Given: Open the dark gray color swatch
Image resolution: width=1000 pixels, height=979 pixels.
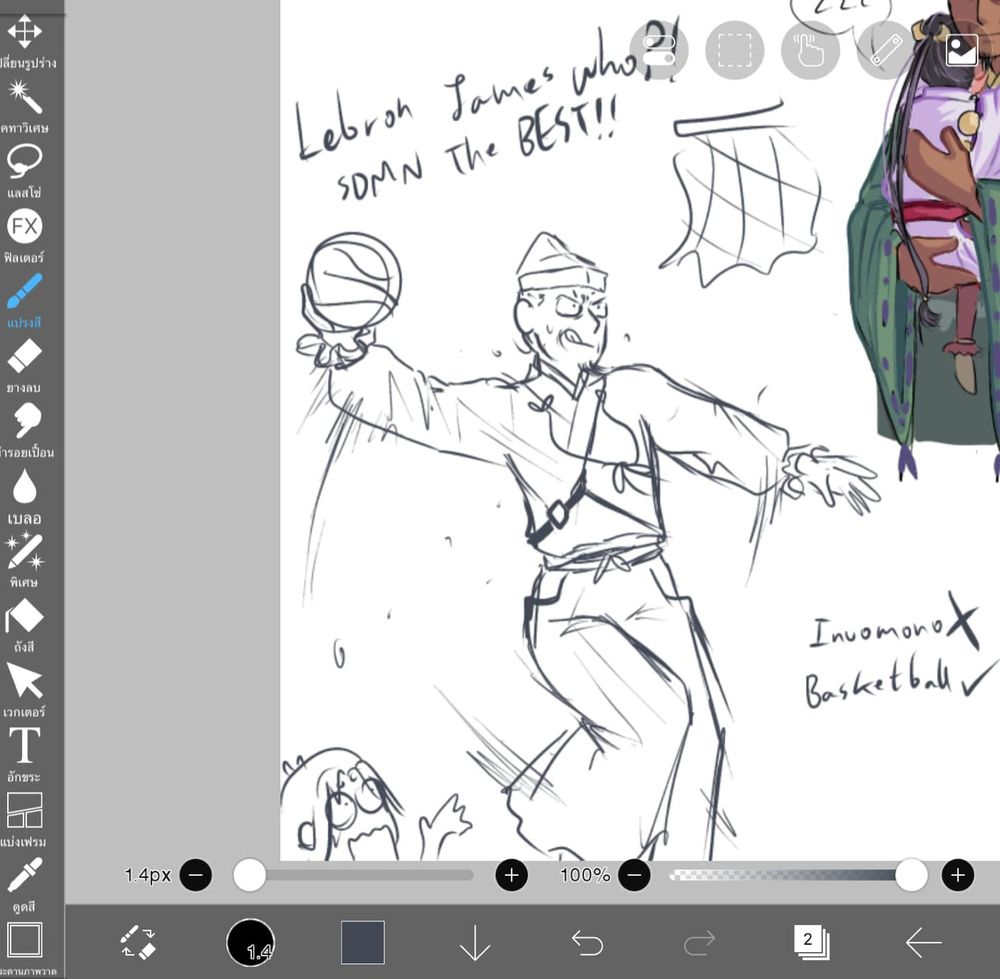Looking at the screenshot, I should point(363,942).
